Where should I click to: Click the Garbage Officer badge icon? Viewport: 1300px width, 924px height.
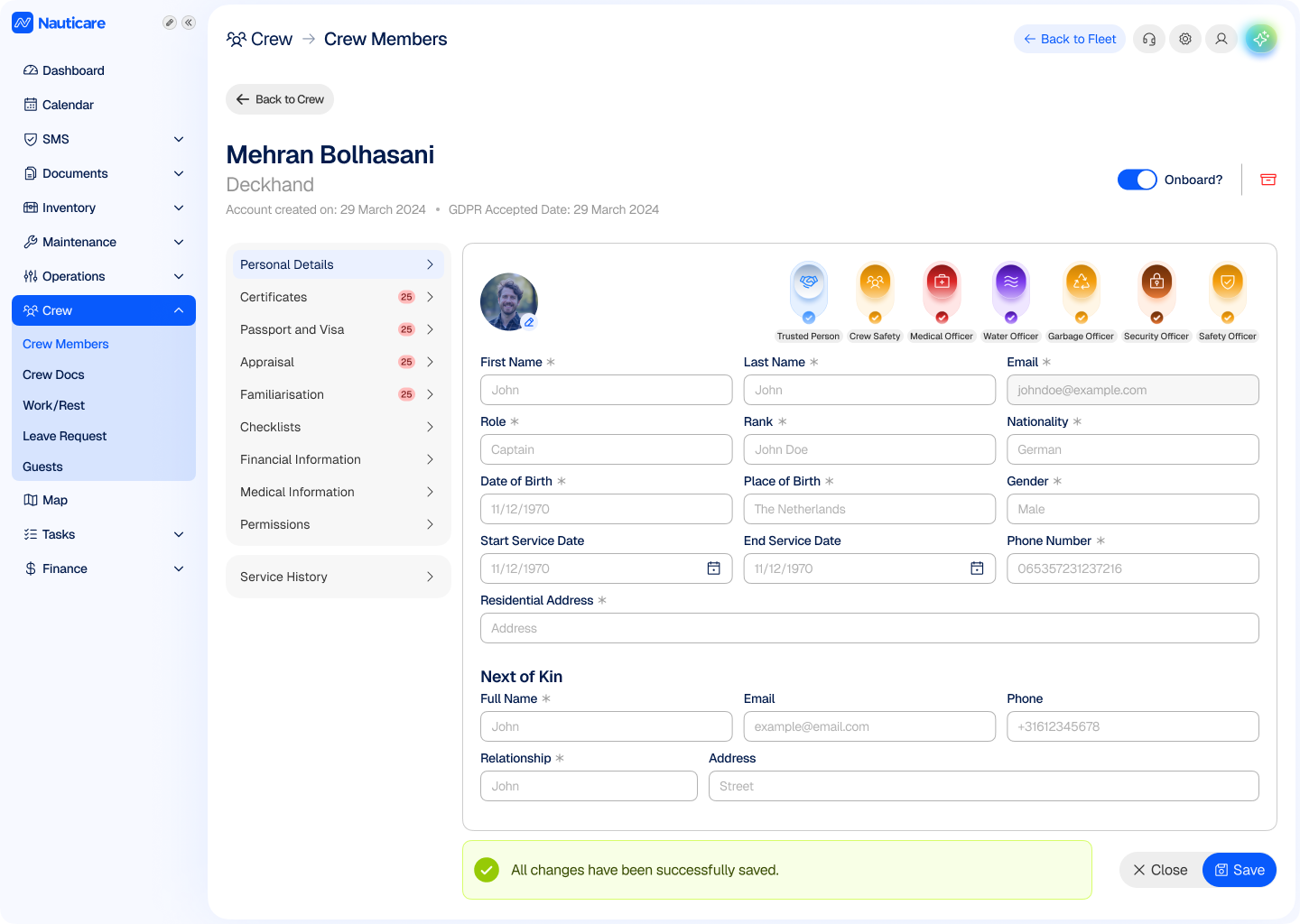(1081, 291)
